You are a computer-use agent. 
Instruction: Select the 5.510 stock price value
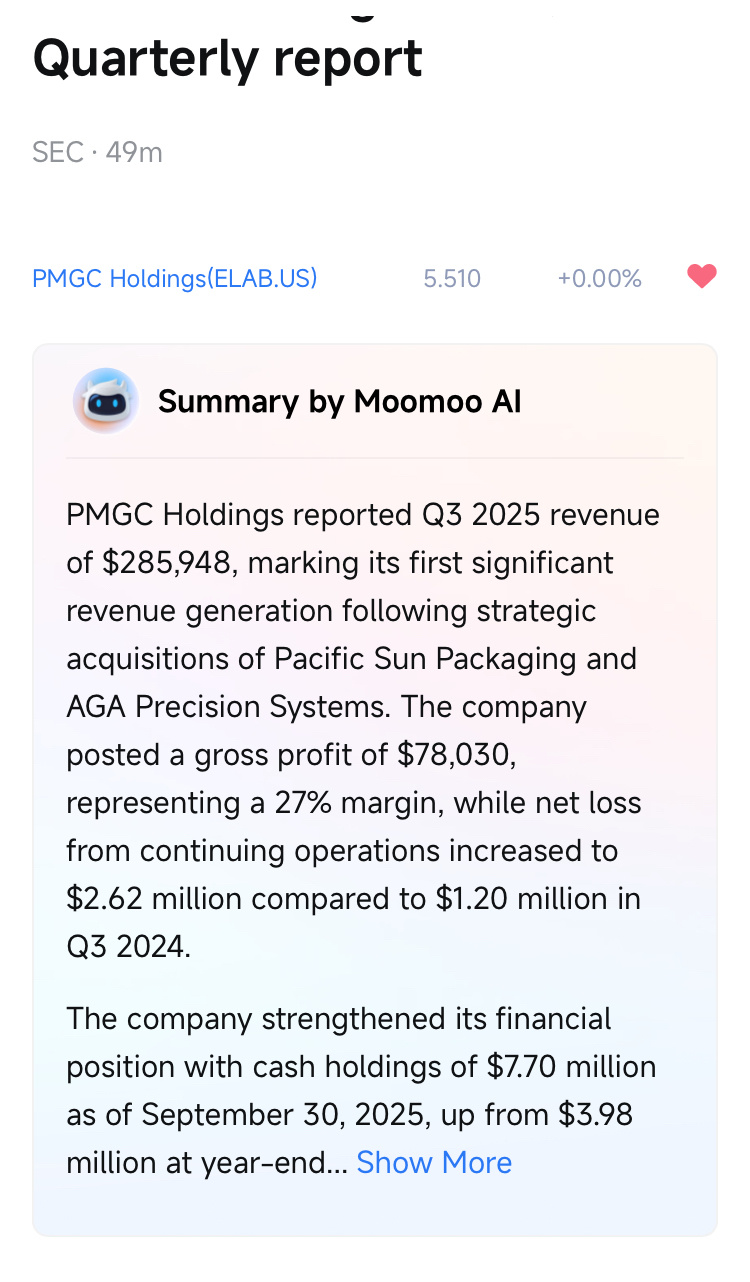(x=452, y=278)
